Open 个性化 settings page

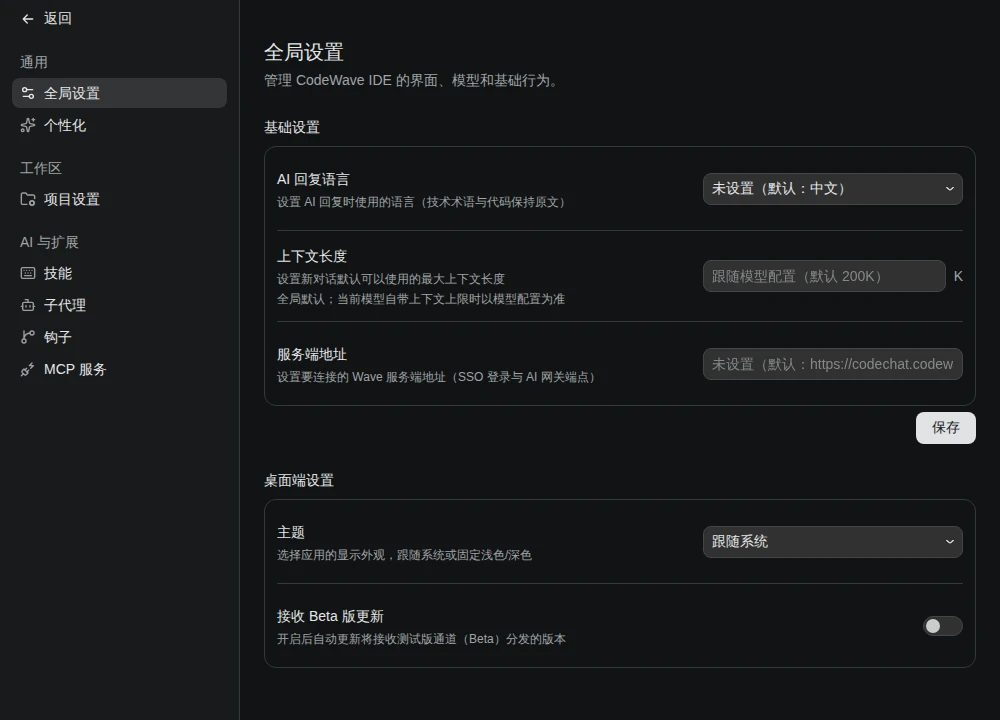[119, 126]
